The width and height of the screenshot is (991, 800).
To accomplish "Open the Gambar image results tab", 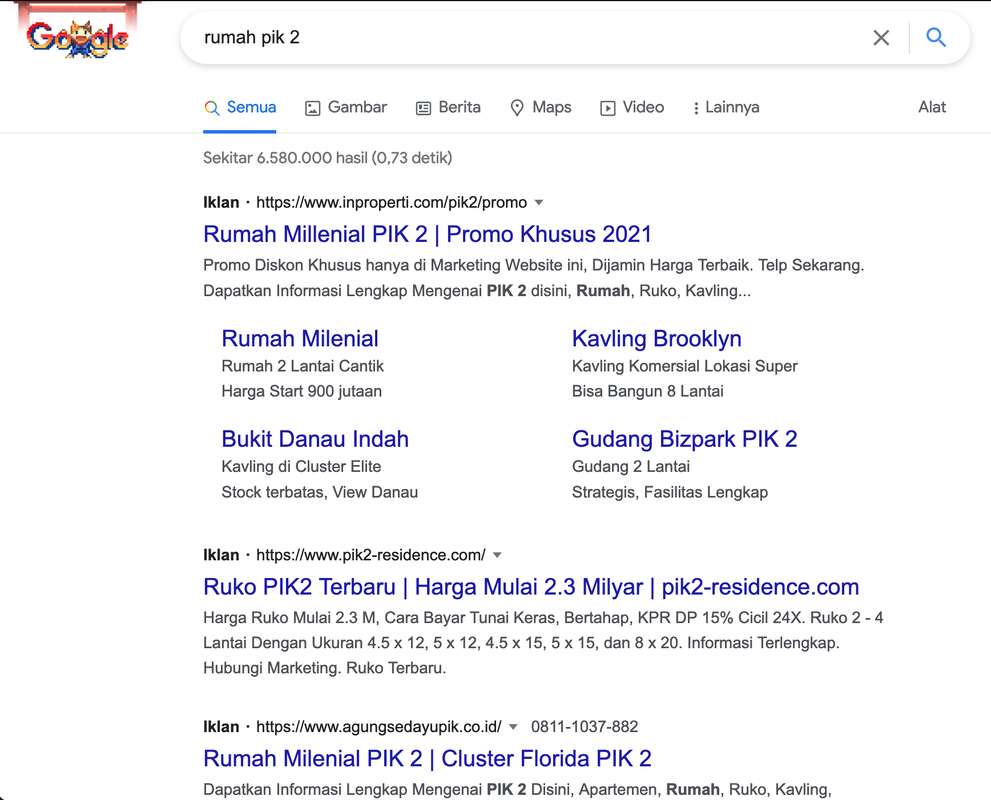I will tap(345, 108).
